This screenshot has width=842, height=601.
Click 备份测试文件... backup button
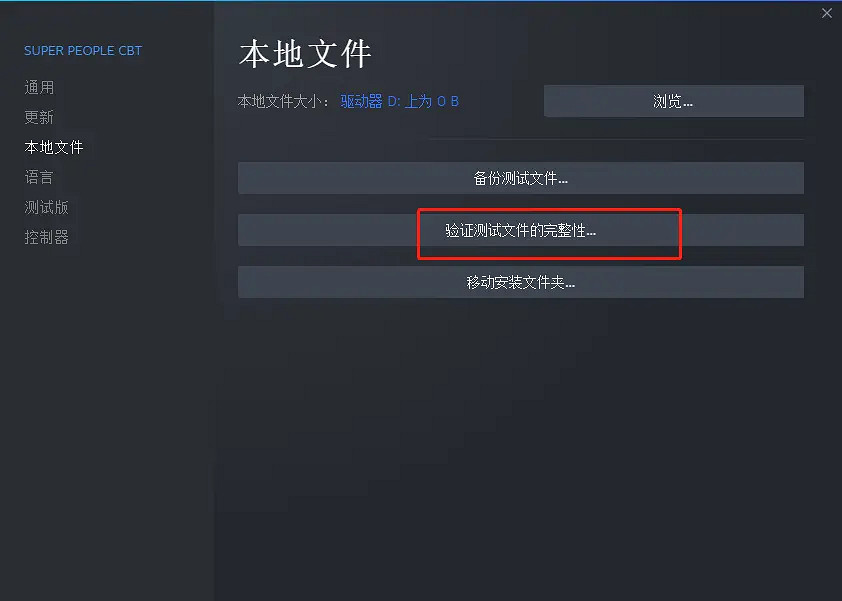click(520, 178)
